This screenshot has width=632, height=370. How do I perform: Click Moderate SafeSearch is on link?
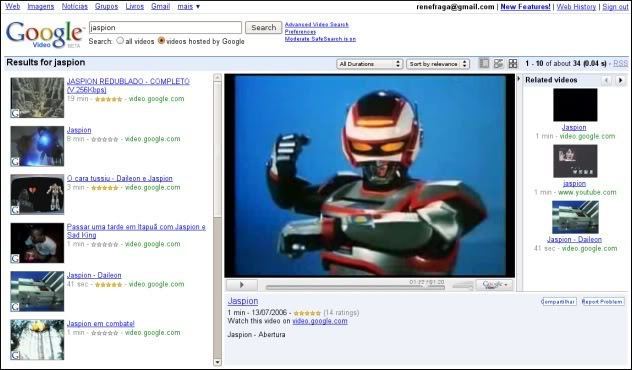pos(320,39)
